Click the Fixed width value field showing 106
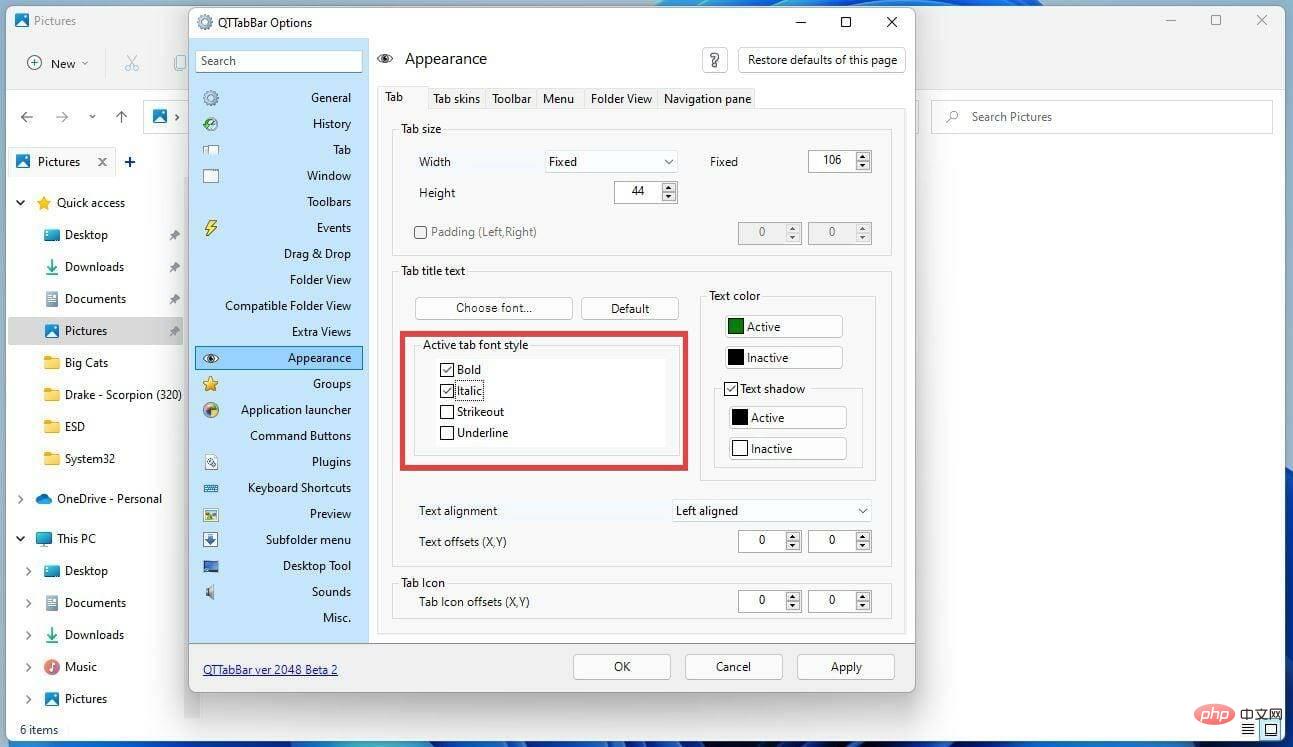1293x747 pixels. [x=832, y=161]
